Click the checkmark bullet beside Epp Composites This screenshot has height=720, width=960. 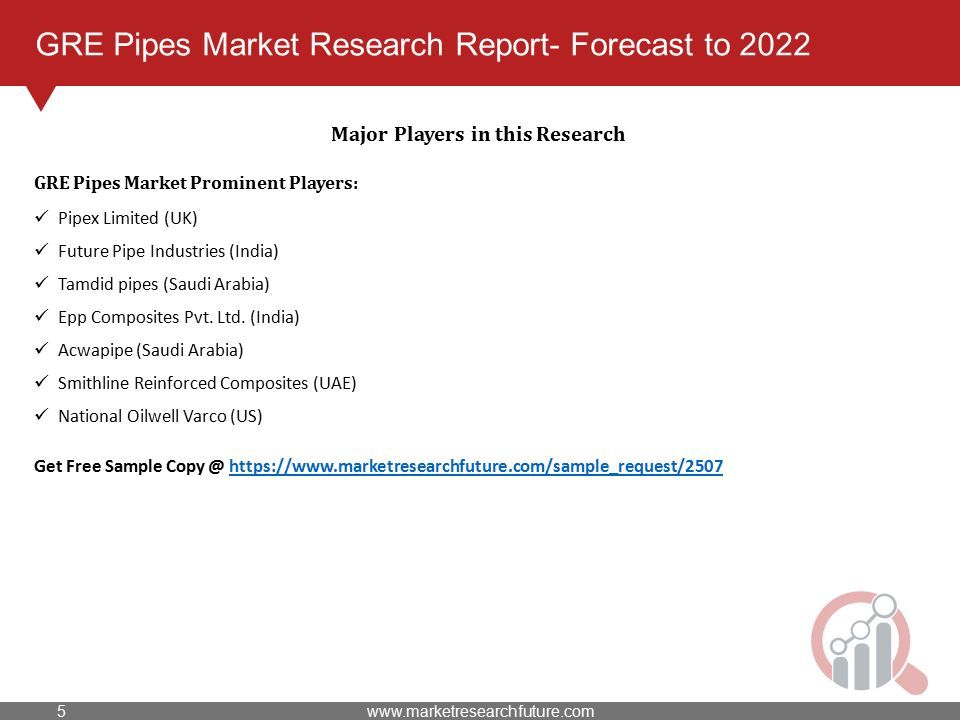coord(42,316)
